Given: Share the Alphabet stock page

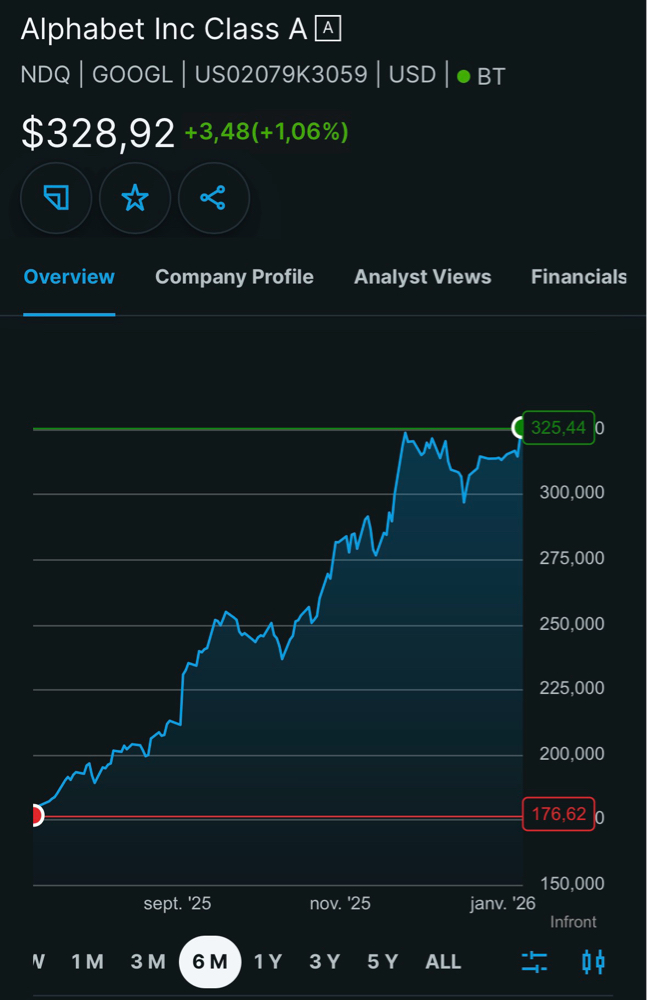Looking at the screenshot, I should (213, 198).
